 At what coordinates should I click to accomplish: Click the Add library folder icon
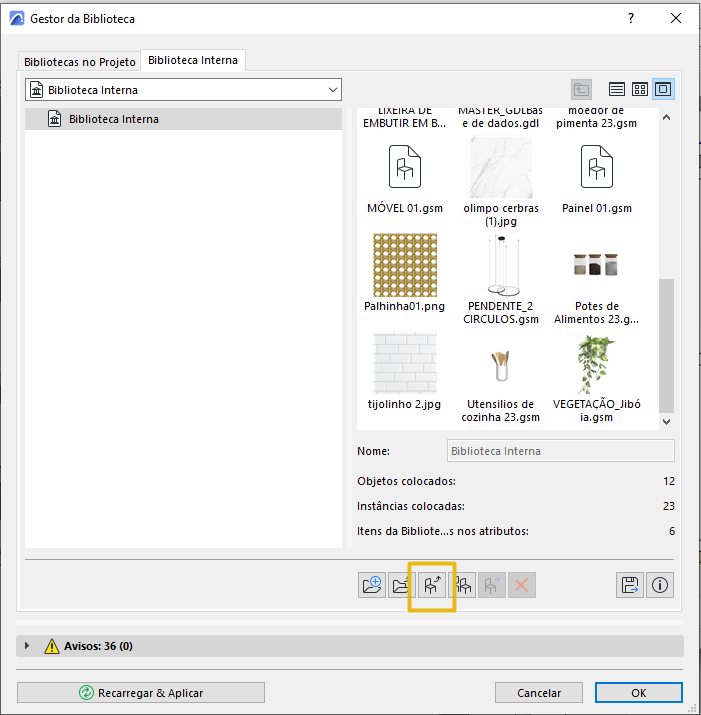point(372,585)
